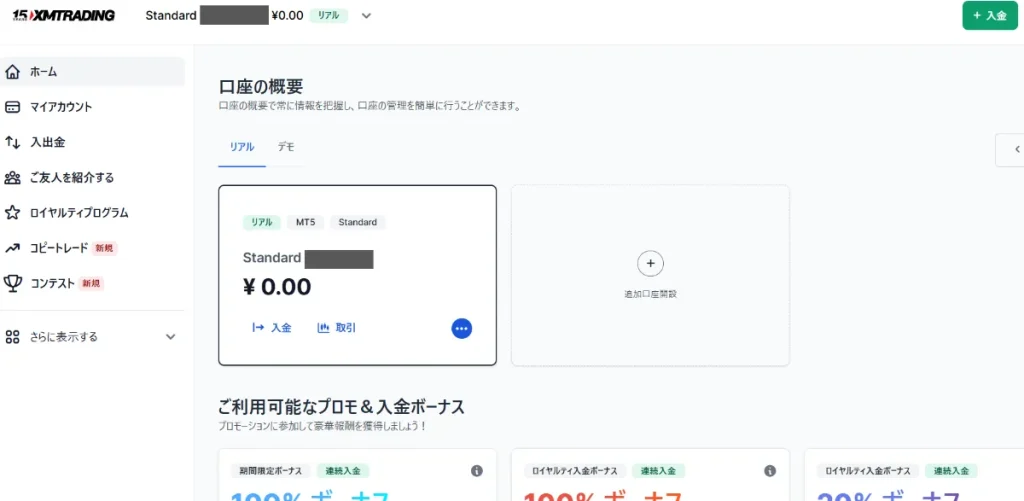Viewport: 1024px width, 501px height.
Task: Click the ¥ 0.00 balance on account card
Action: point(277,286)
